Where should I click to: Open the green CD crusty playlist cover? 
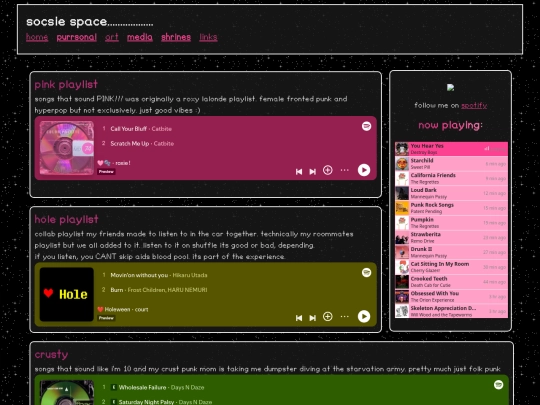coord(66,392)
